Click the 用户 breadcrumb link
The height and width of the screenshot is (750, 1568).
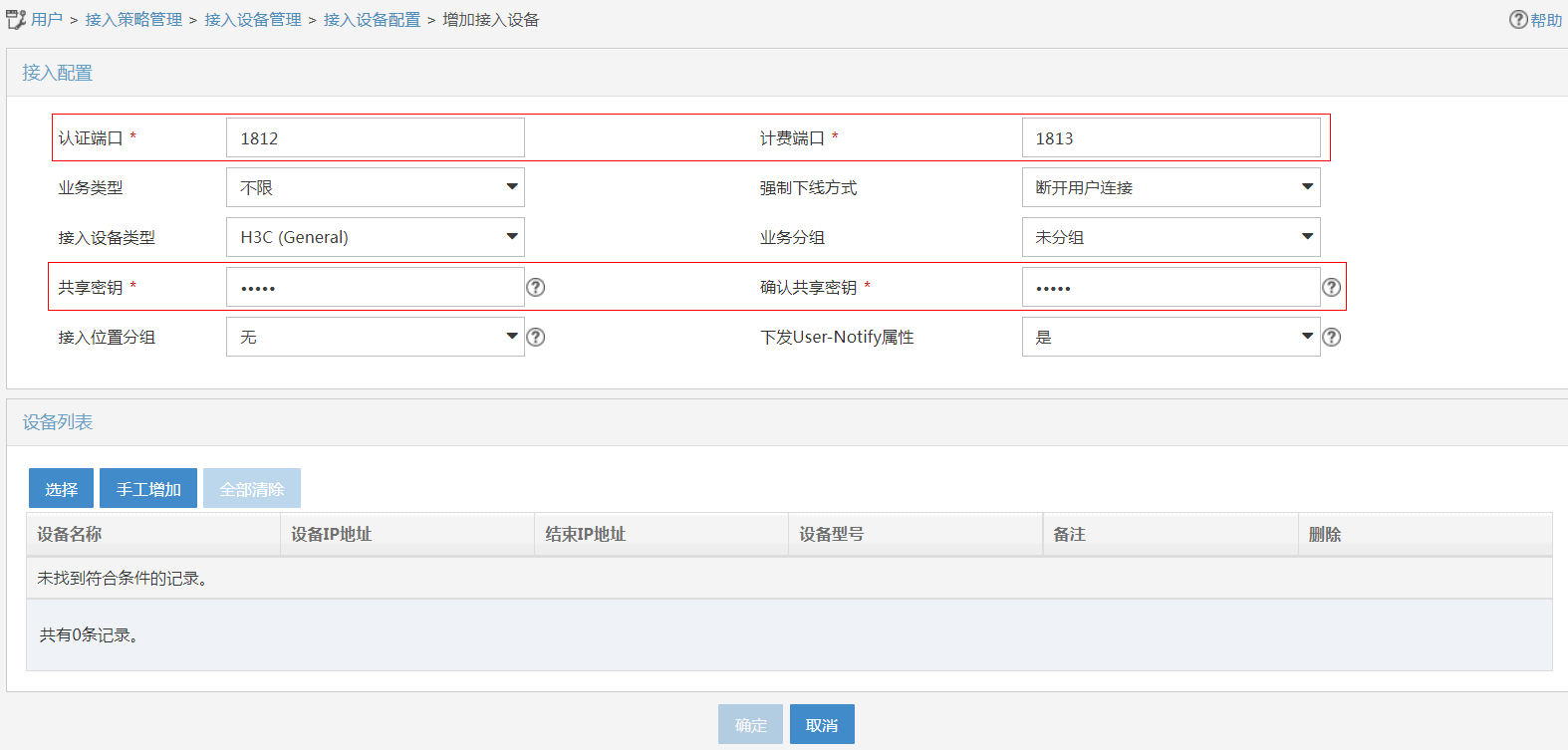coord(47,20)
